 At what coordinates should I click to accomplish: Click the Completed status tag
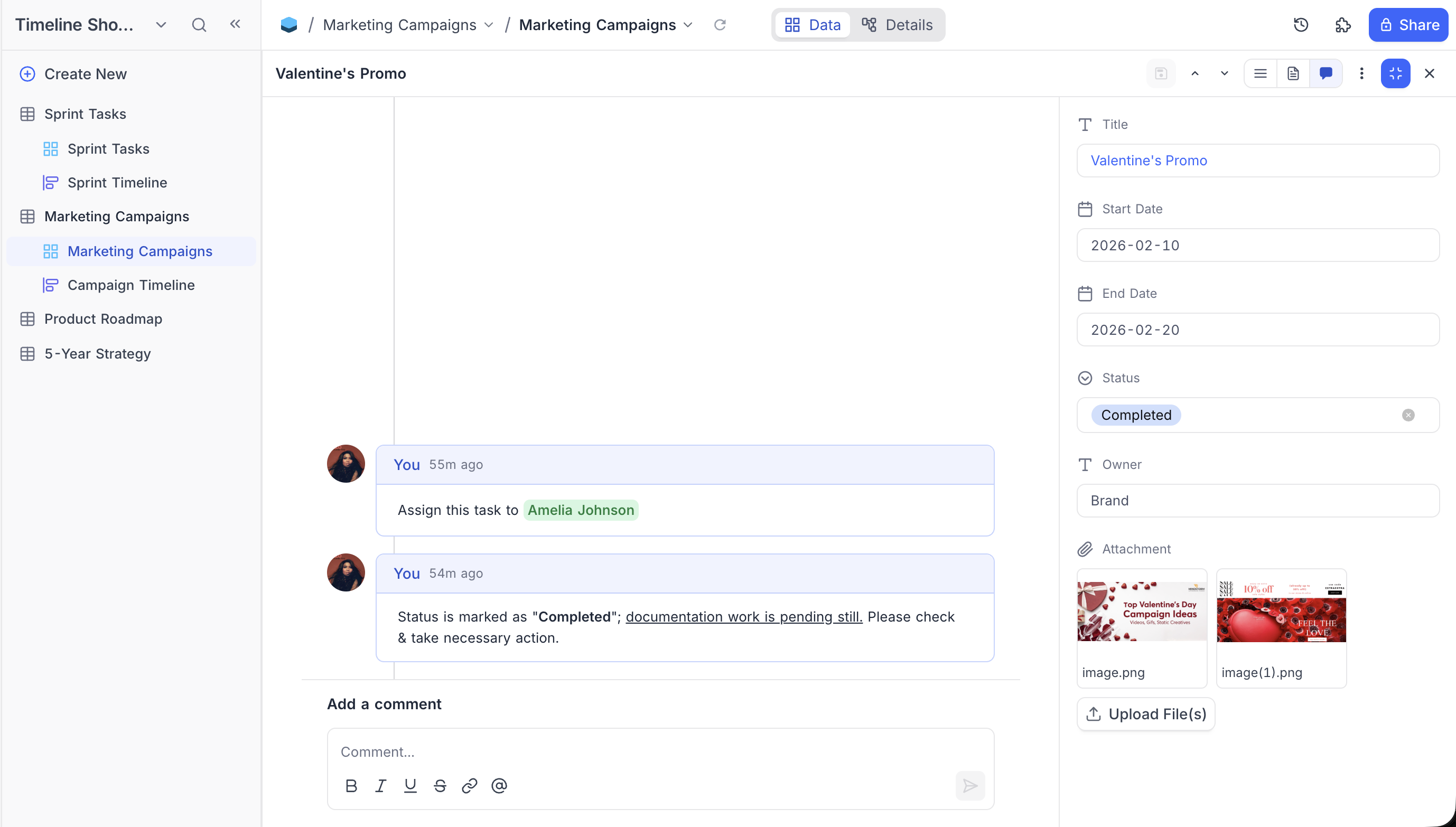click(1136, 415)
